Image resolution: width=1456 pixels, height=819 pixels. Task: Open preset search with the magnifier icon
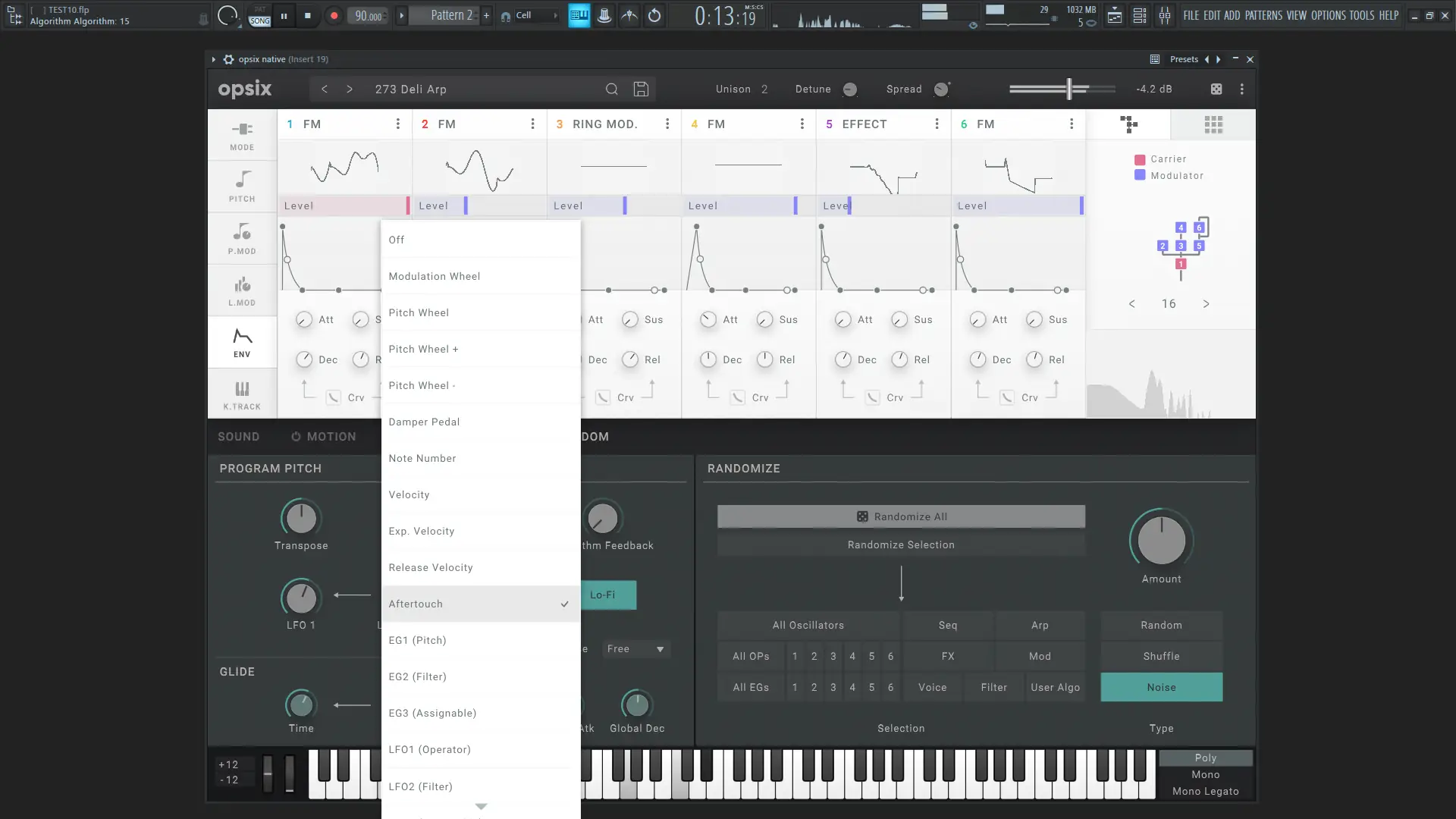(x=612, y=89)
